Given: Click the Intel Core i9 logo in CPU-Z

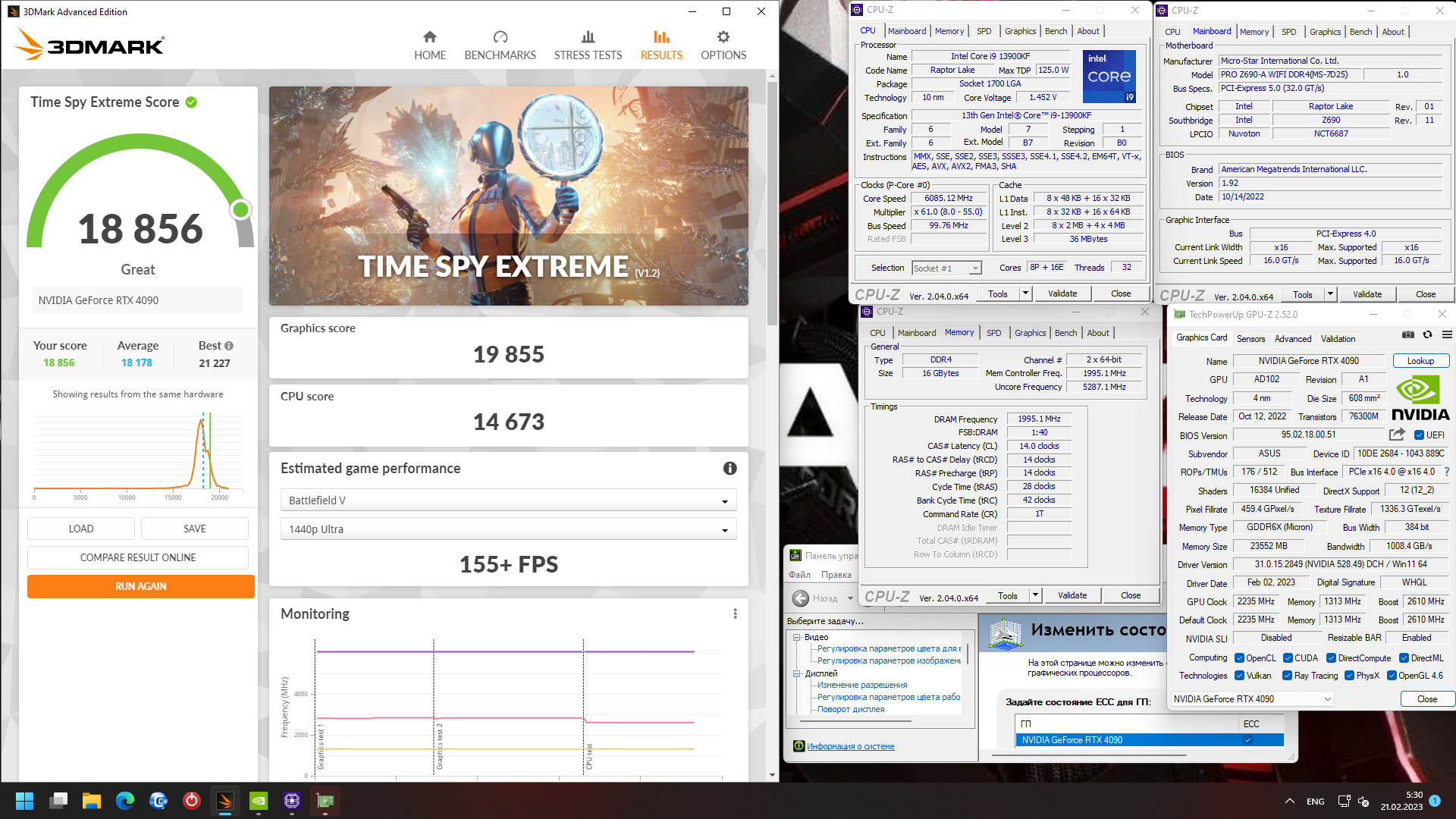Looking at the screenshot, I should [1109, 77].
